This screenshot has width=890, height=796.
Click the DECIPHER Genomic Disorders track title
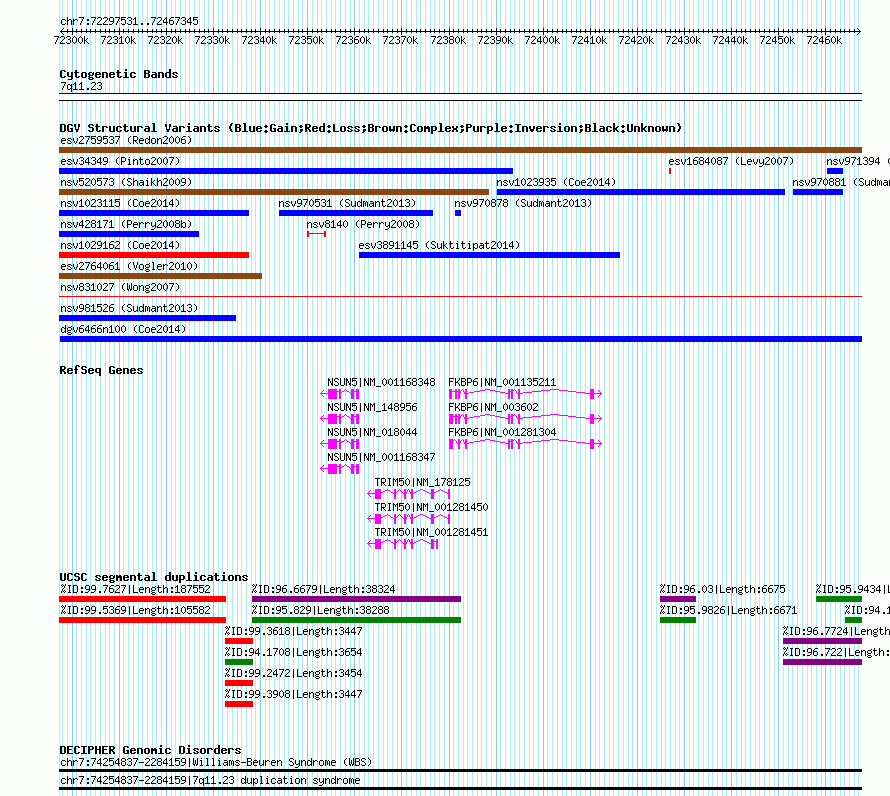pyautogui.click(x=150, y=750)
